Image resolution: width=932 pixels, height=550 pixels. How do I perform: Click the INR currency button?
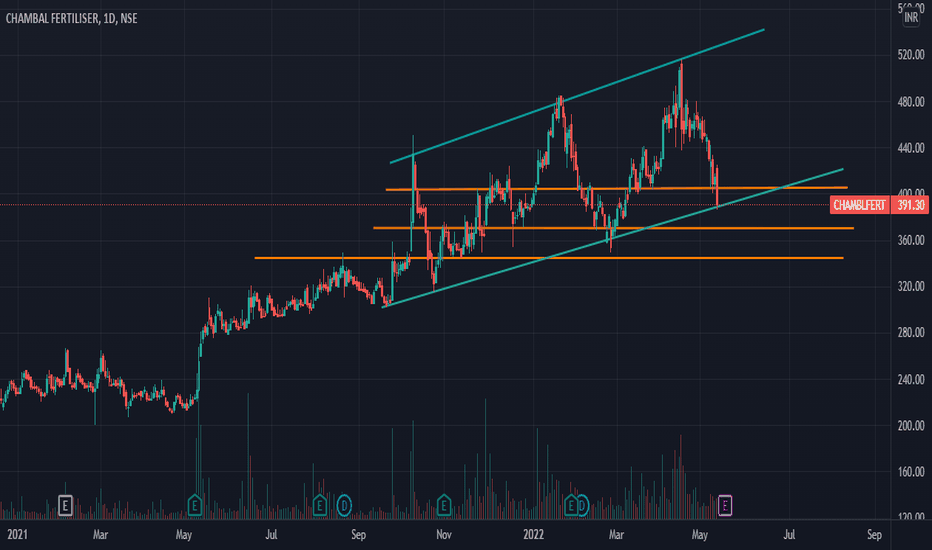coord(911,17)
